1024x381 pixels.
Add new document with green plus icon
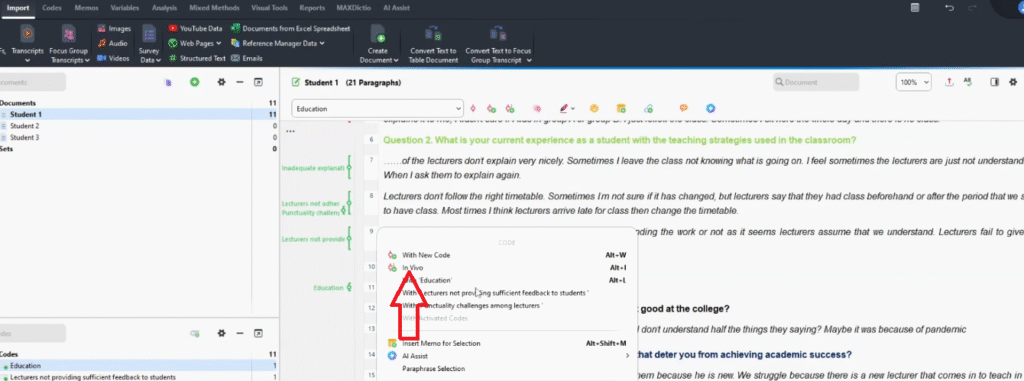click(195, 82)
